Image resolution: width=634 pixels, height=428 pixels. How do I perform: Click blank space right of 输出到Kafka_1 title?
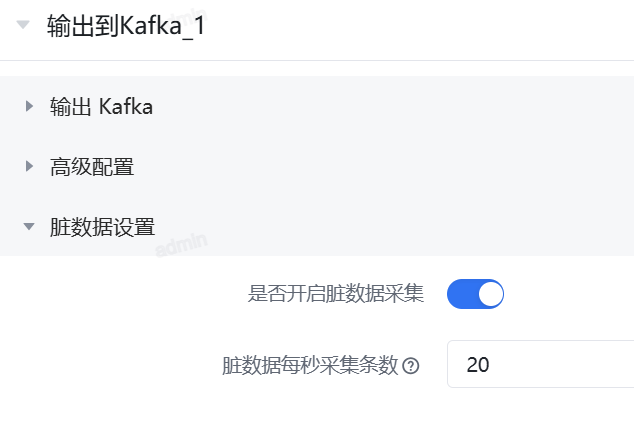pyautogui.click(x=420, y=27)
